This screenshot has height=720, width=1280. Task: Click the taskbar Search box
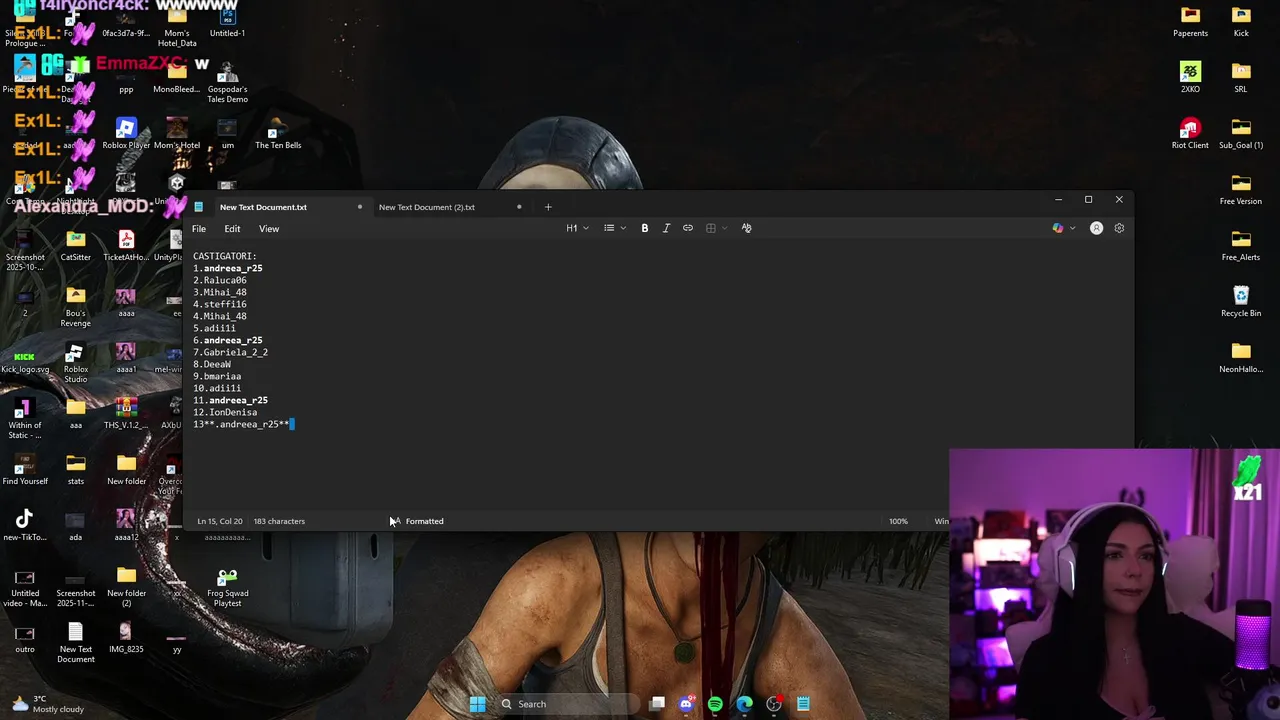tap(568, 704)
